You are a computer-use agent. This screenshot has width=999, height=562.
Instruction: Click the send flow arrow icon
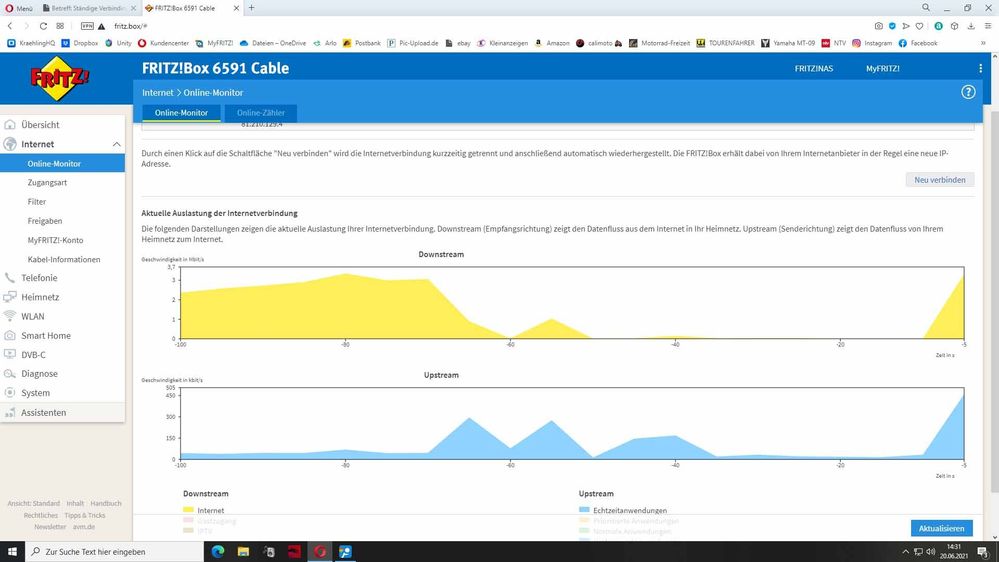point(906,26)
